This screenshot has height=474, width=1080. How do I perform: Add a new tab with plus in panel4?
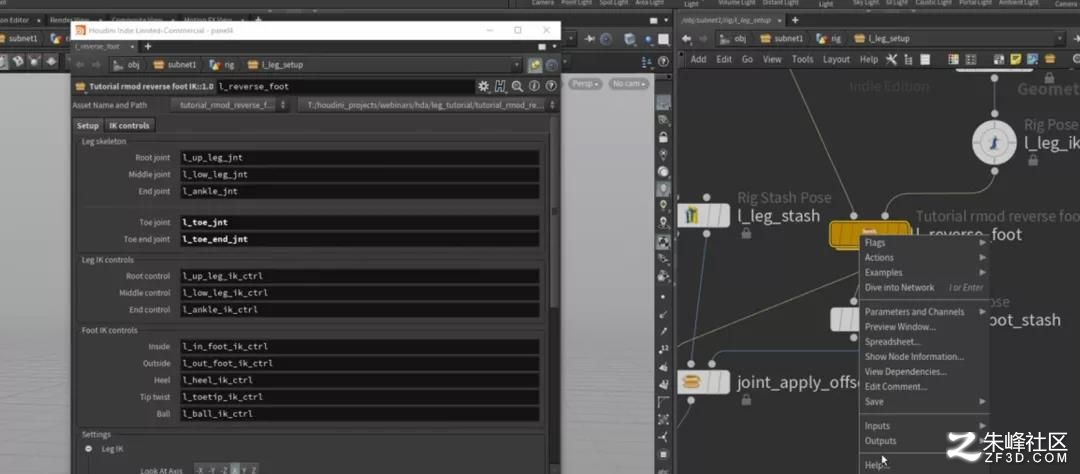[x=147, y=46]
